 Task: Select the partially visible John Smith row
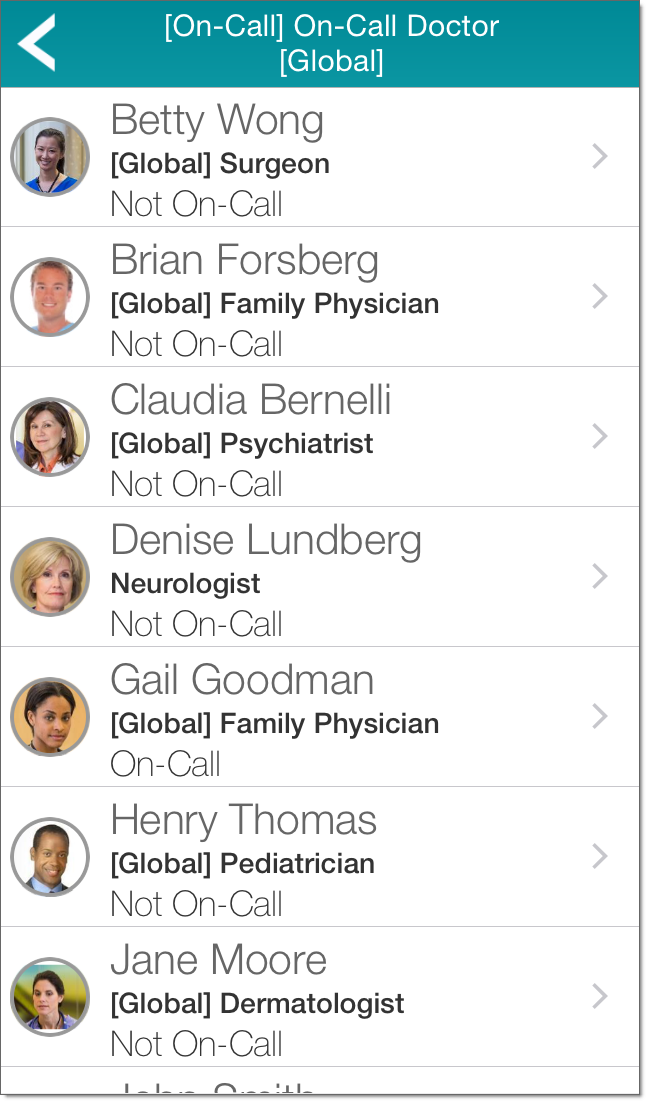(214, 1087)
